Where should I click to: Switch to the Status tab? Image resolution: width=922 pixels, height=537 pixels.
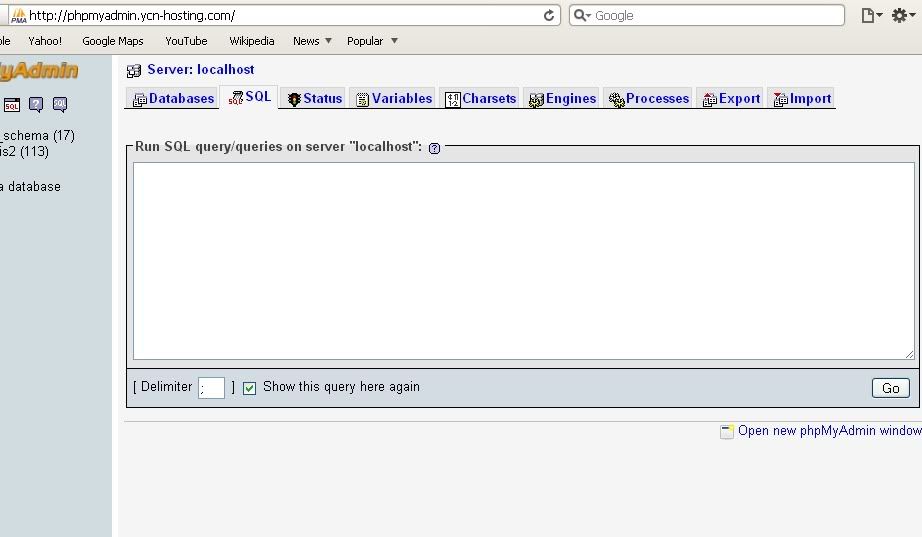tap(315, 99)
